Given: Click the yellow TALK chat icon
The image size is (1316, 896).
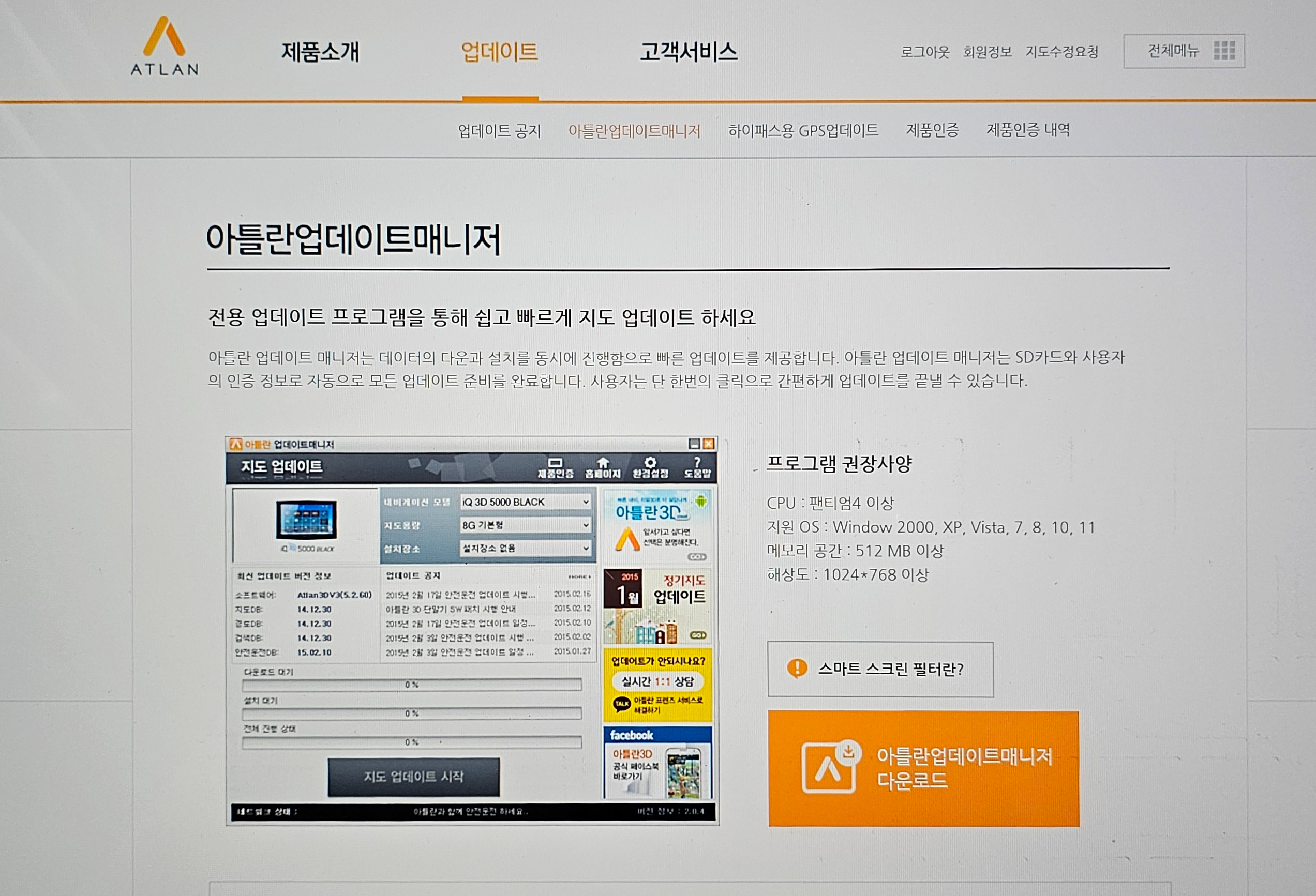Looking at the screenshot, I should (622, 704).
